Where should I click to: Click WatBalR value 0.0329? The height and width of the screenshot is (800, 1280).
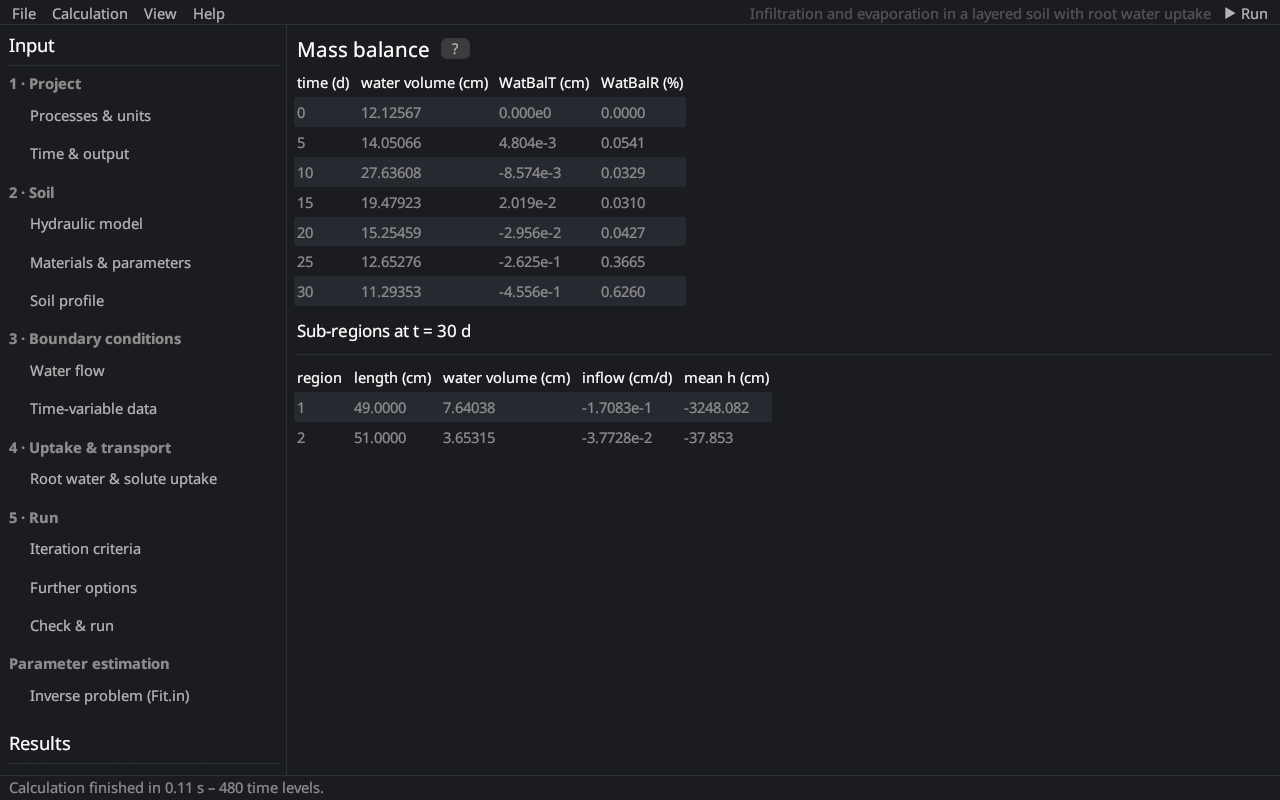coord(623,173)
